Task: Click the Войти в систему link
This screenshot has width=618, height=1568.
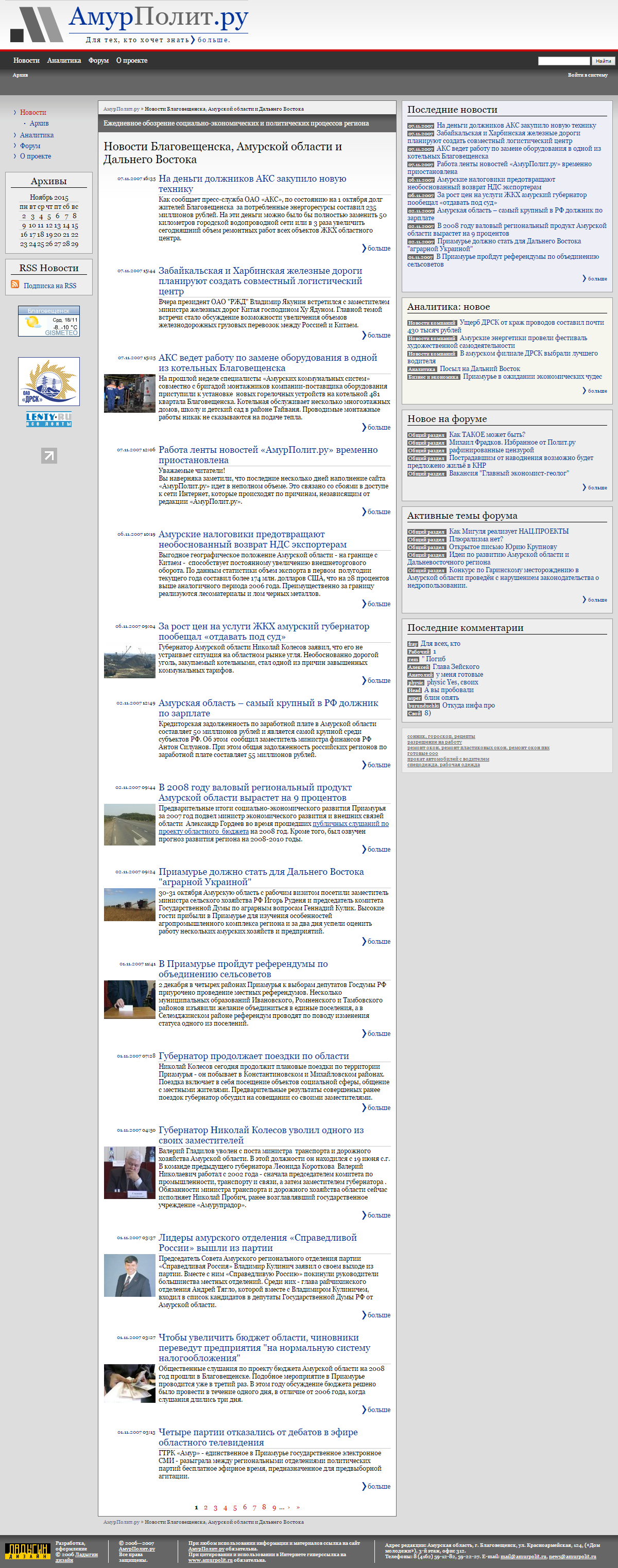Action: point(587,76)
